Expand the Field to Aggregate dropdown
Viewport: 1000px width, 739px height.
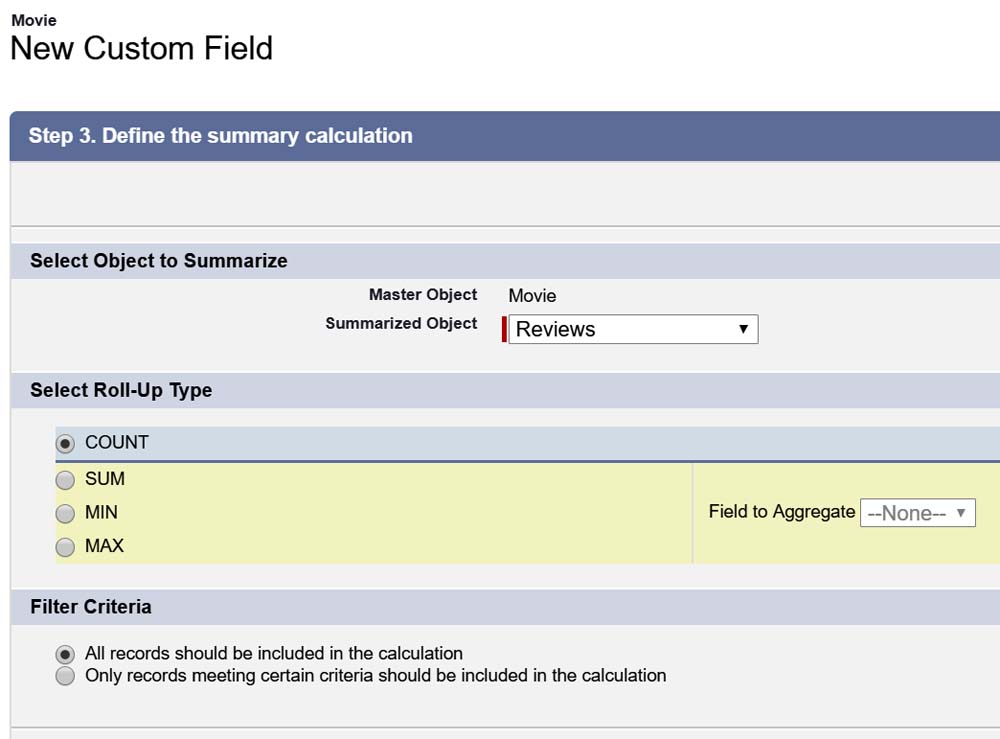pyautogui.click(x=917, y=513)
